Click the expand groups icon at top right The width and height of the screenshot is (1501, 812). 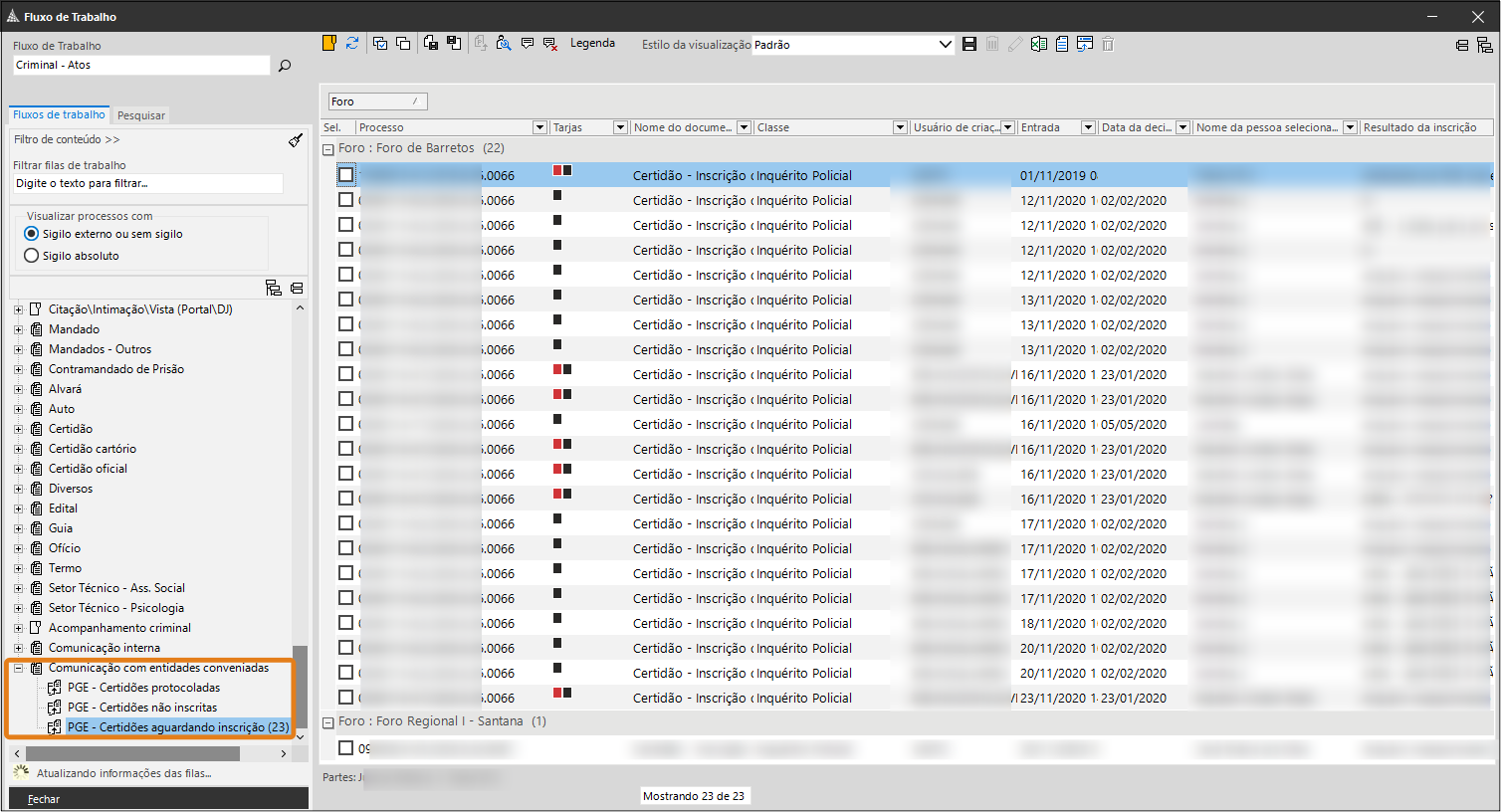pyautogui.click(x=1484, y=45)
